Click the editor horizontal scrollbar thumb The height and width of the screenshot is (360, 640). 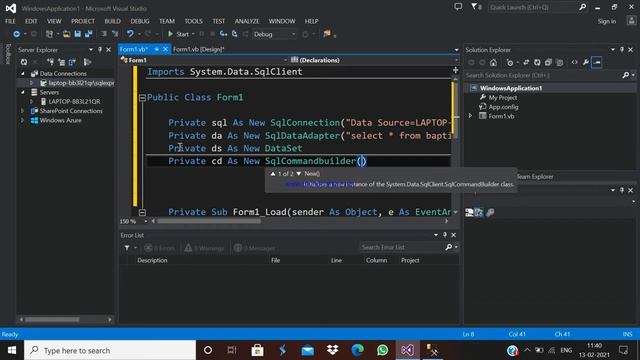pos(209,221)
